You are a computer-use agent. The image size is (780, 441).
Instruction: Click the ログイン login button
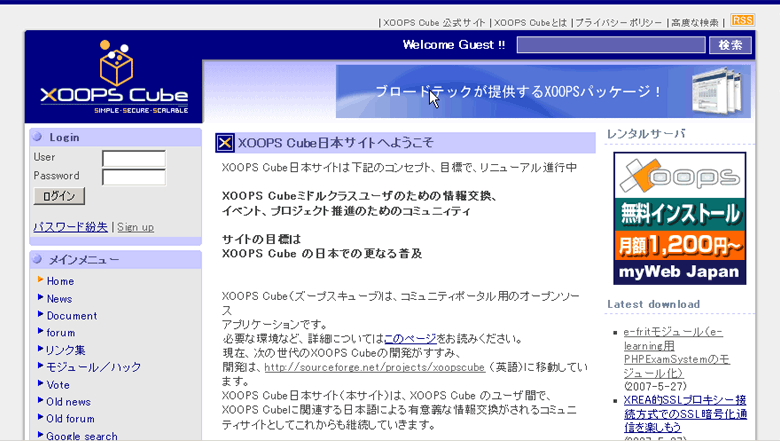(59, 196)
